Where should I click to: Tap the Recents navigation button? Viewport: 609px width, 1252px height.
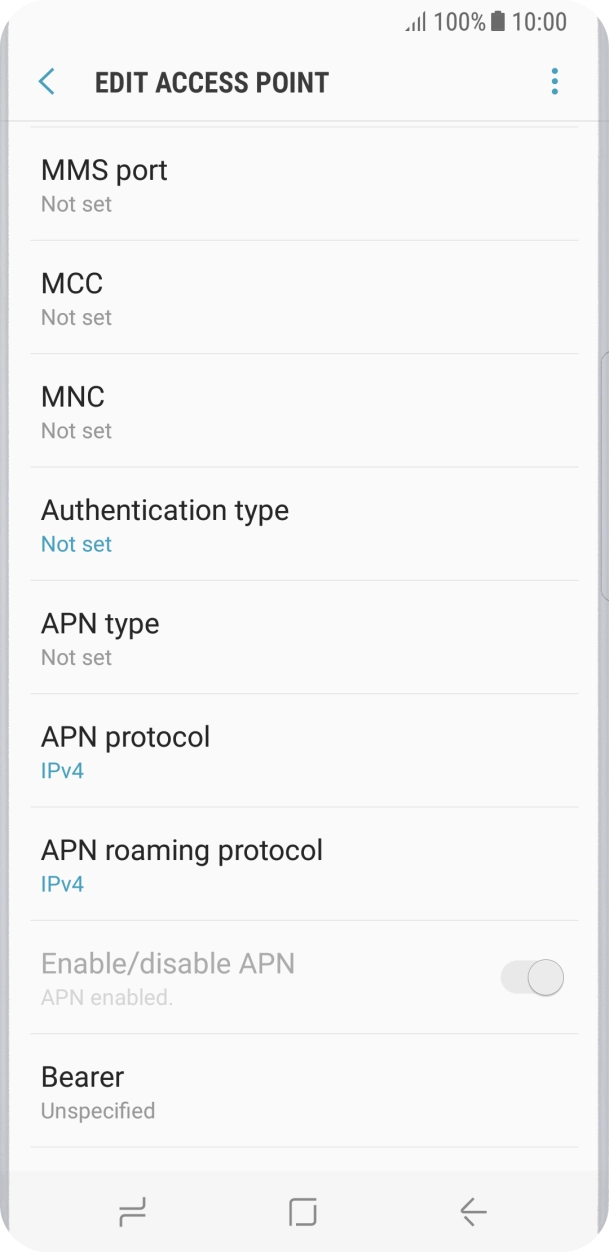[x=131, y=1211]
